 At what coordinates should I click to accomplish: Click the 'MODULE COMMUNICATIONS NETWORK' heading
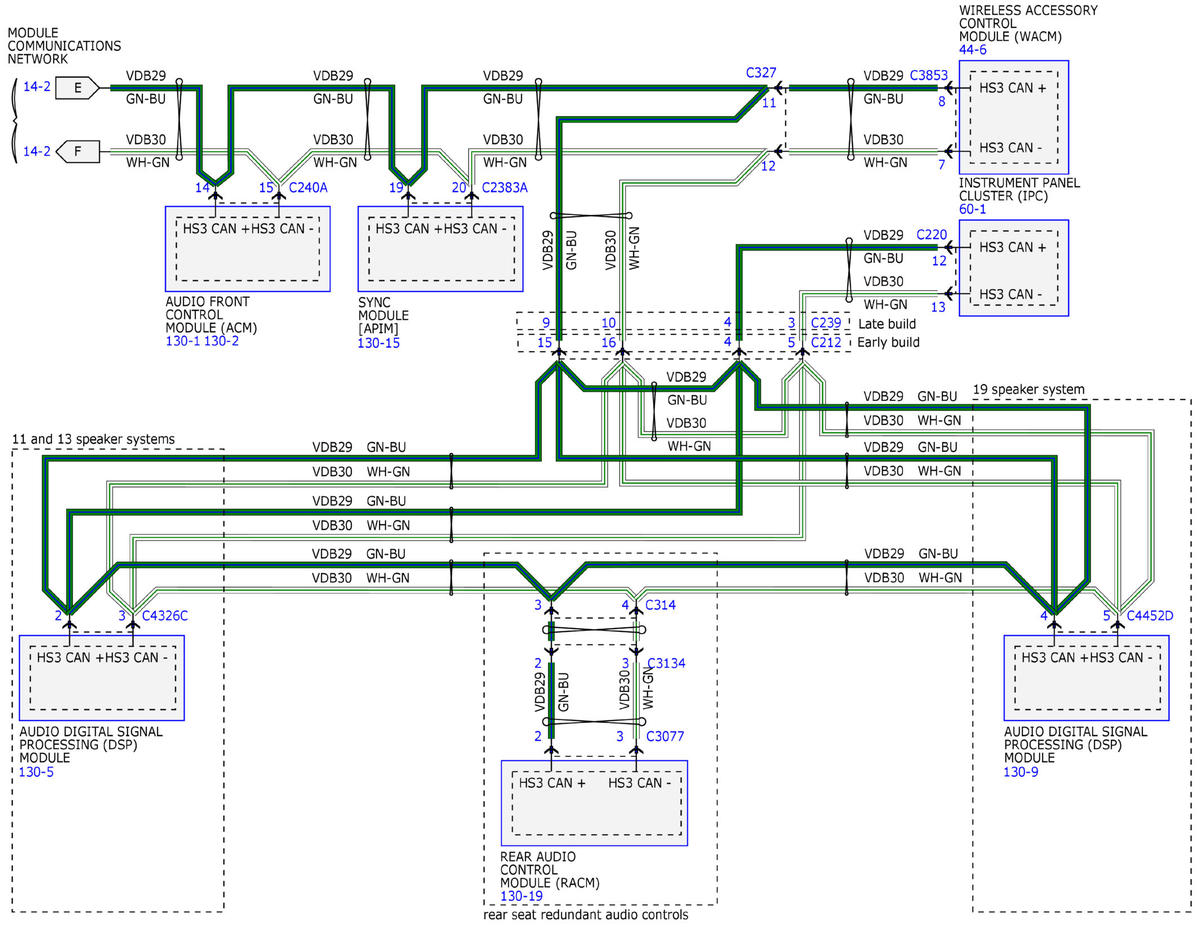pyautogui.click(x=64, y=46)
